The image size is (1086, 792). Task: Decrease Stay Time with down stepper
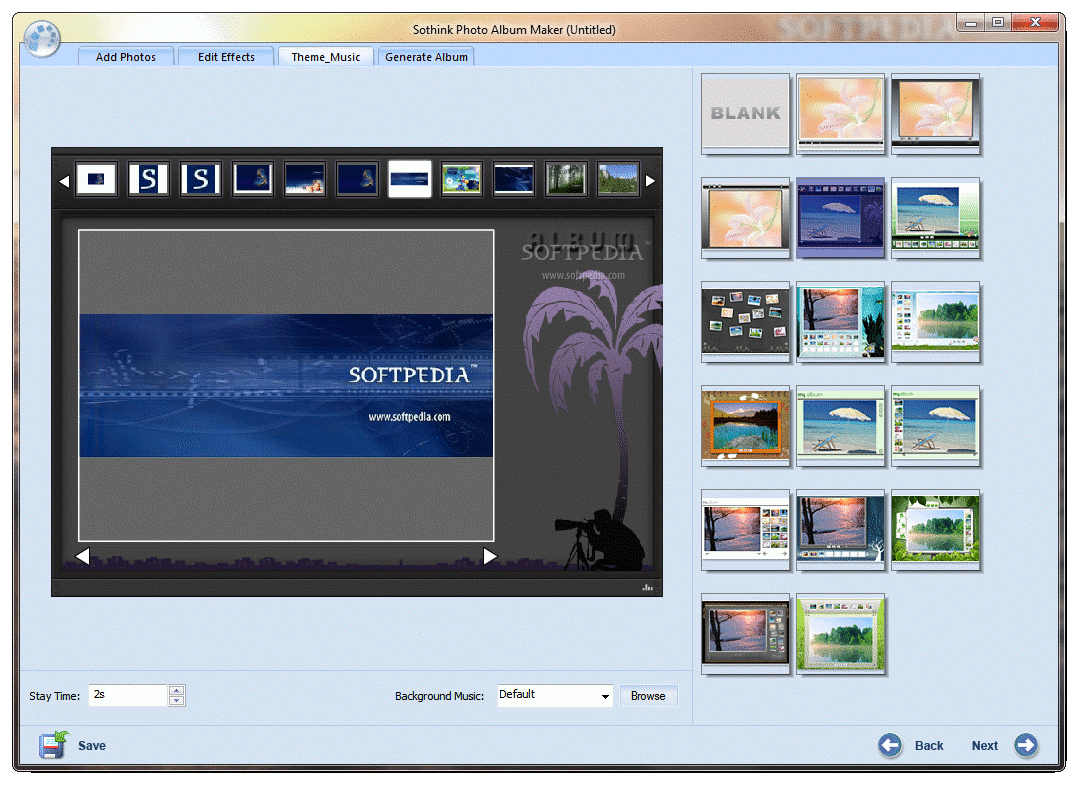pyautogui.click(x=177, y=701)
